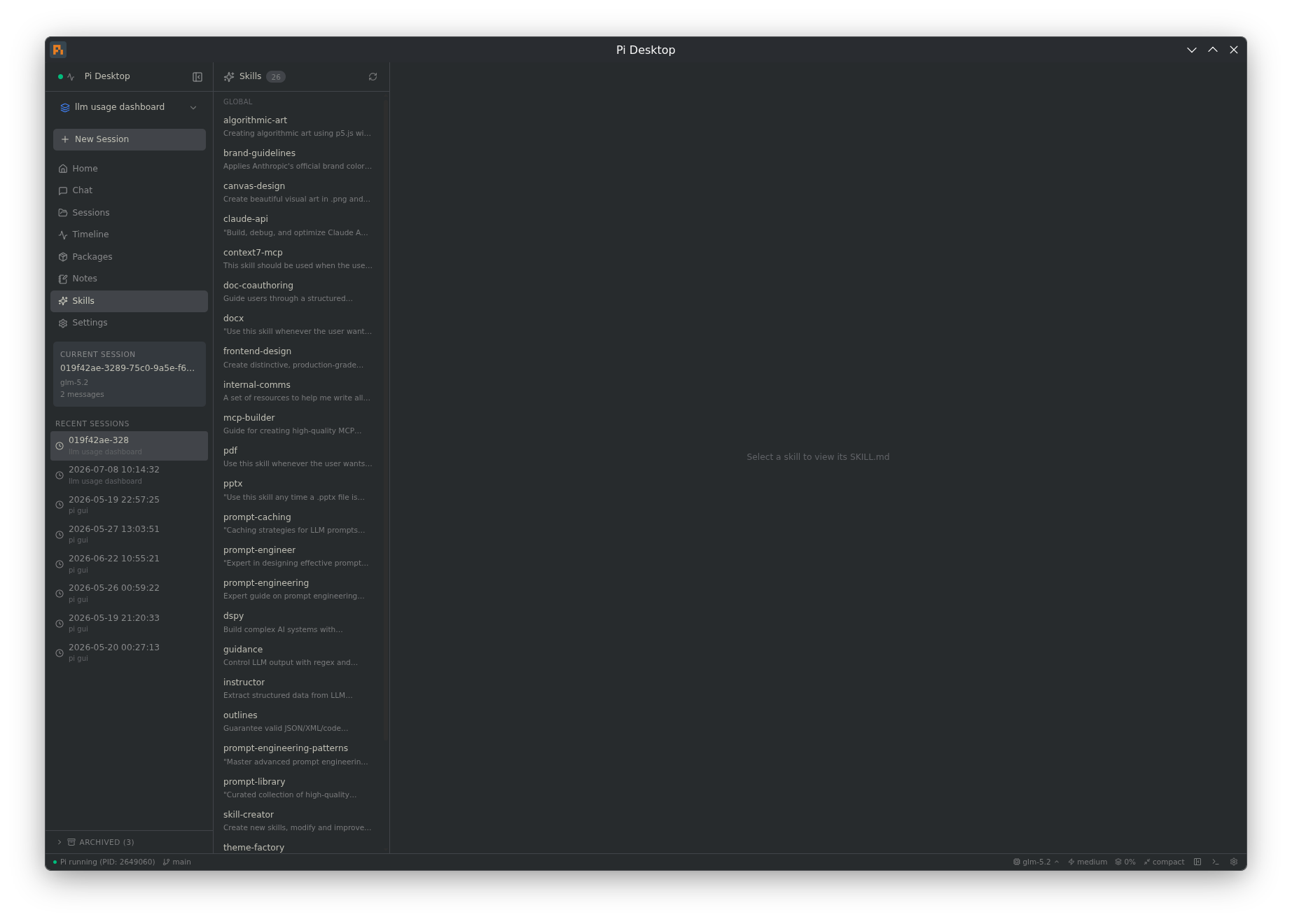Select the prompt-engineer skill

click(299, 556)
